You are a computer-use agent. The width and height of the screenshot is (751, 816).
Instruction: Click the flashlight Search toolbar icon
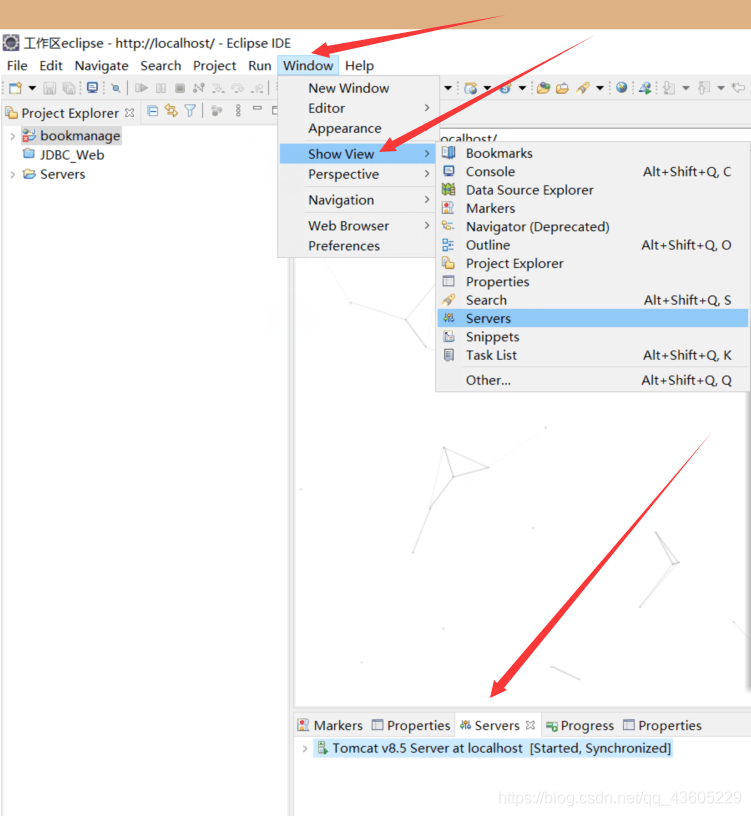(583, 88)
